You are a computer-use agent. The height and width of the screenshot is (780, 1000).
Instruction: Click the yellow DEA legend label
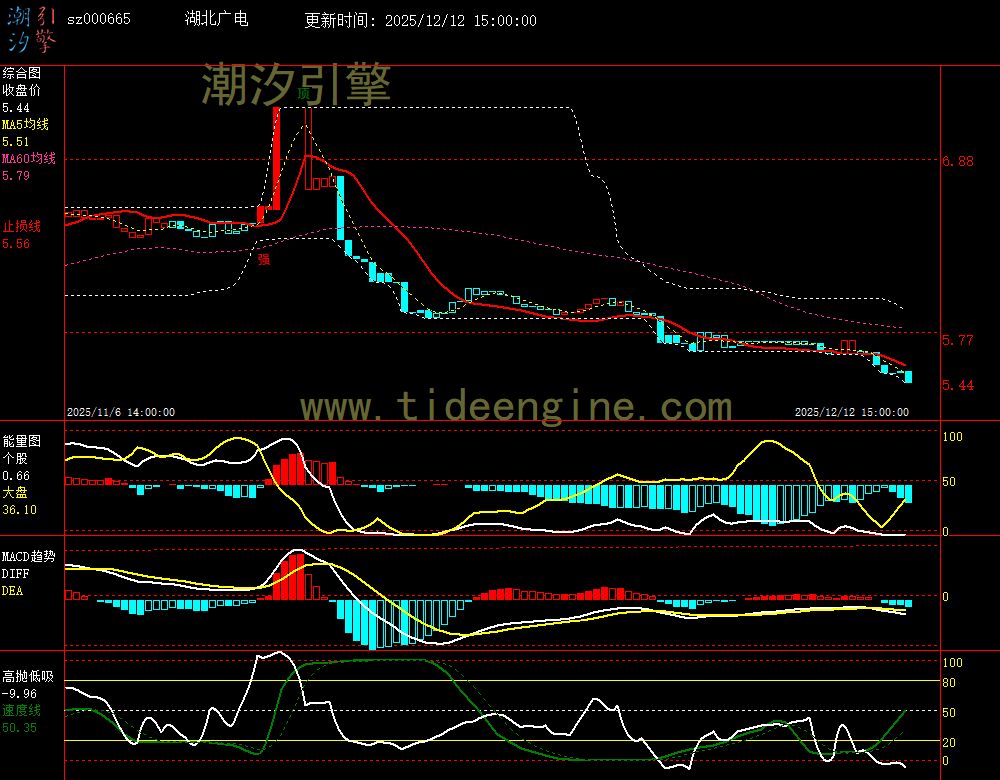pyautogui.click(x=12, y=591)
